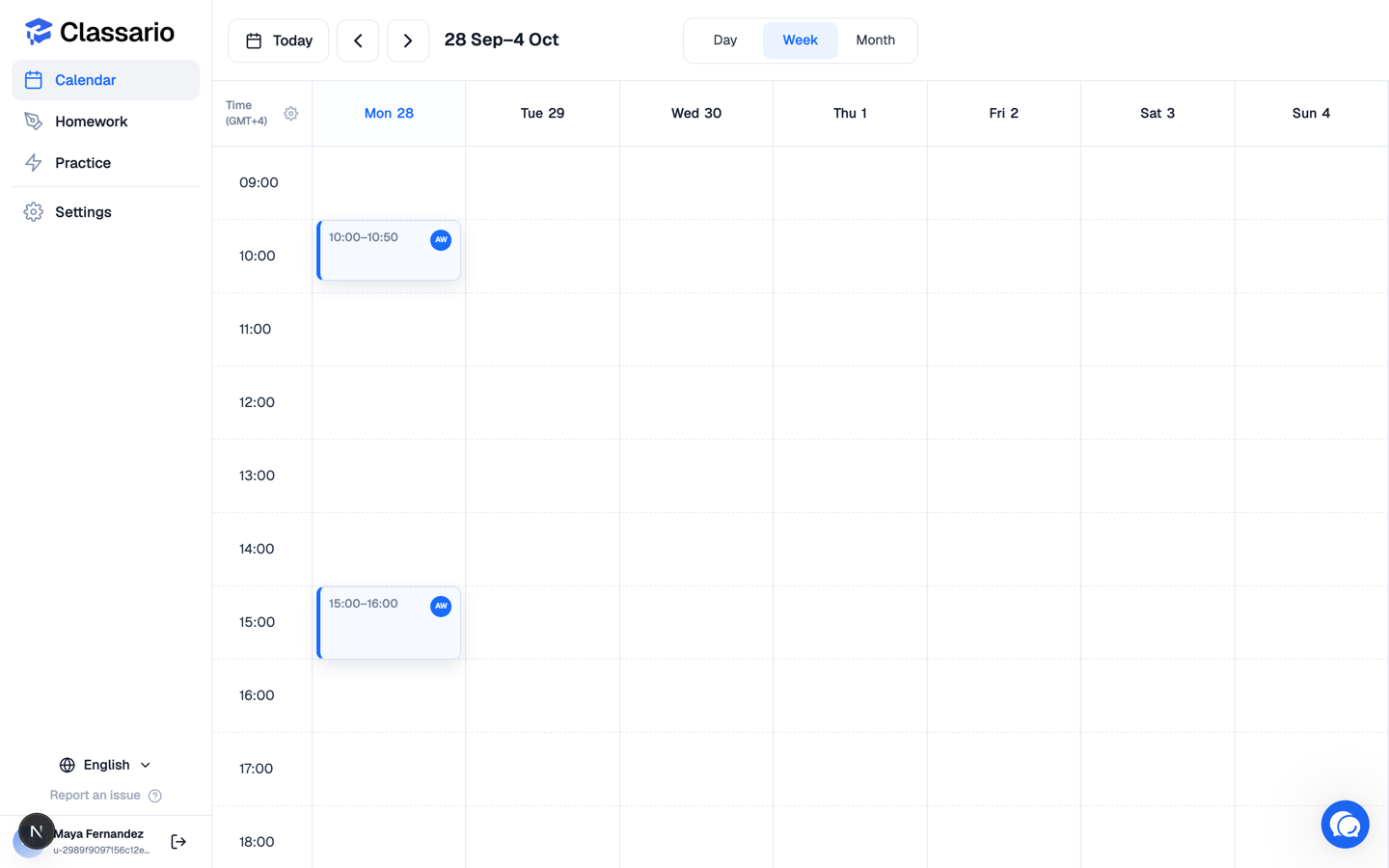Select the Fri 2 column header
Viewport: 1389px width, 868px height.
pos(1004,114)
